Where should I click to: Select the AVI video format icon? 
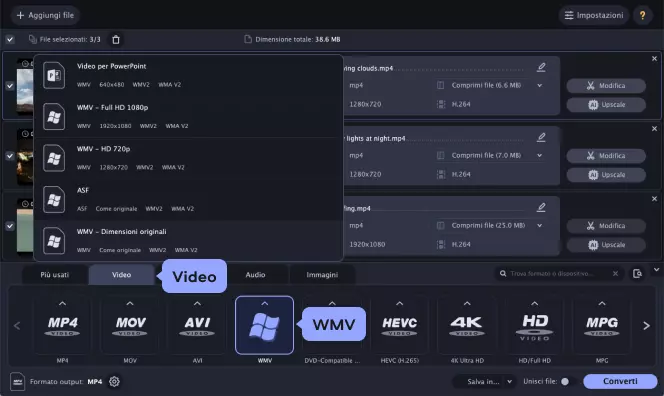click(x=197, y=326)
